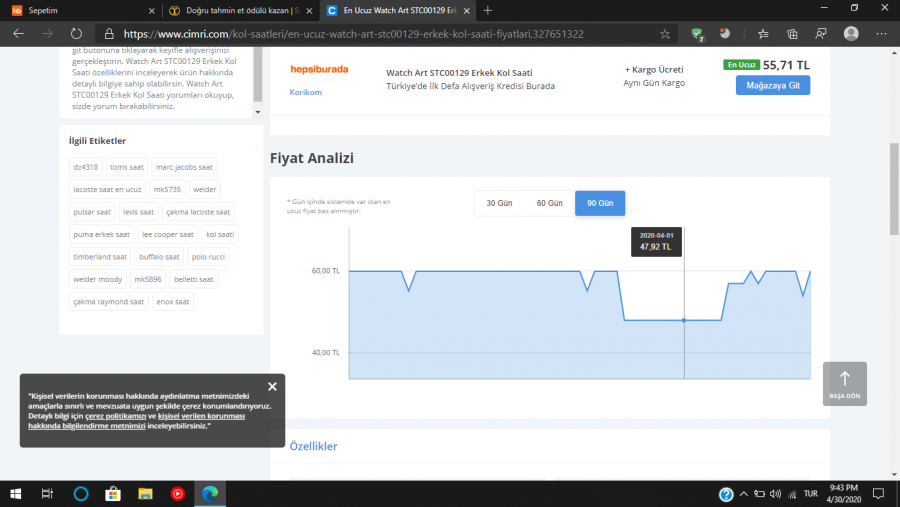Open kişisel verilerin korunması bilgilendirme link

coord(137,421)
